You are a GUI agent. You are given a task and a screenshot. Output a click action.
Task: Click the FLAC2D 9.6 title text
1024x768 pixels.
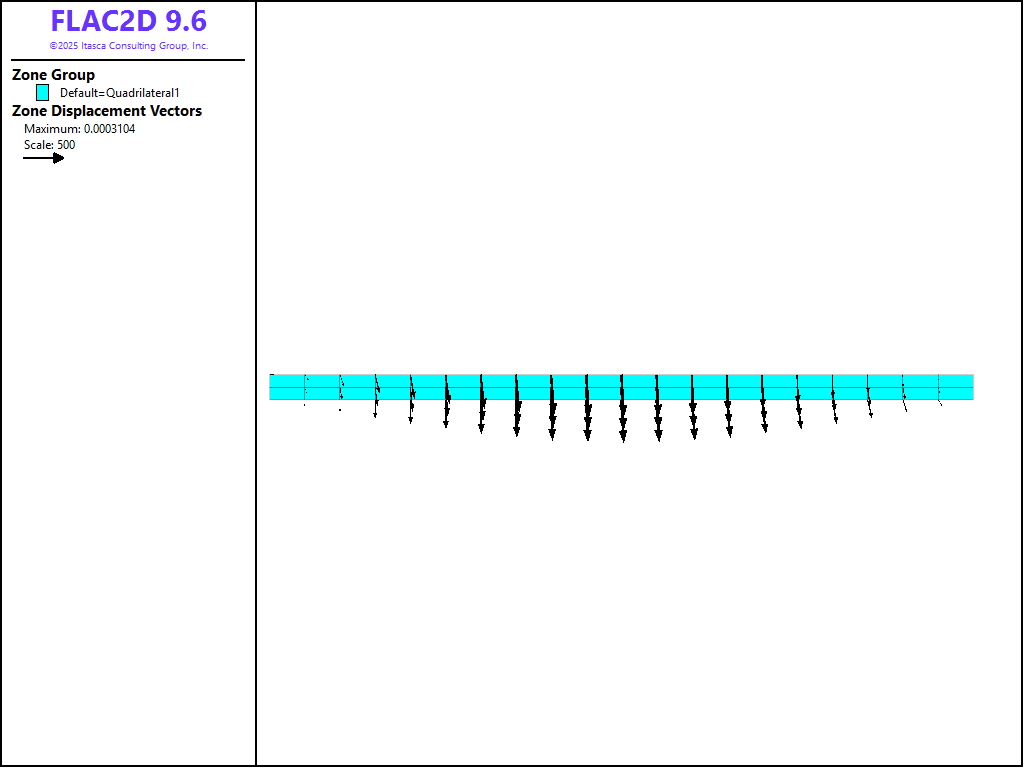pos(128,21)
